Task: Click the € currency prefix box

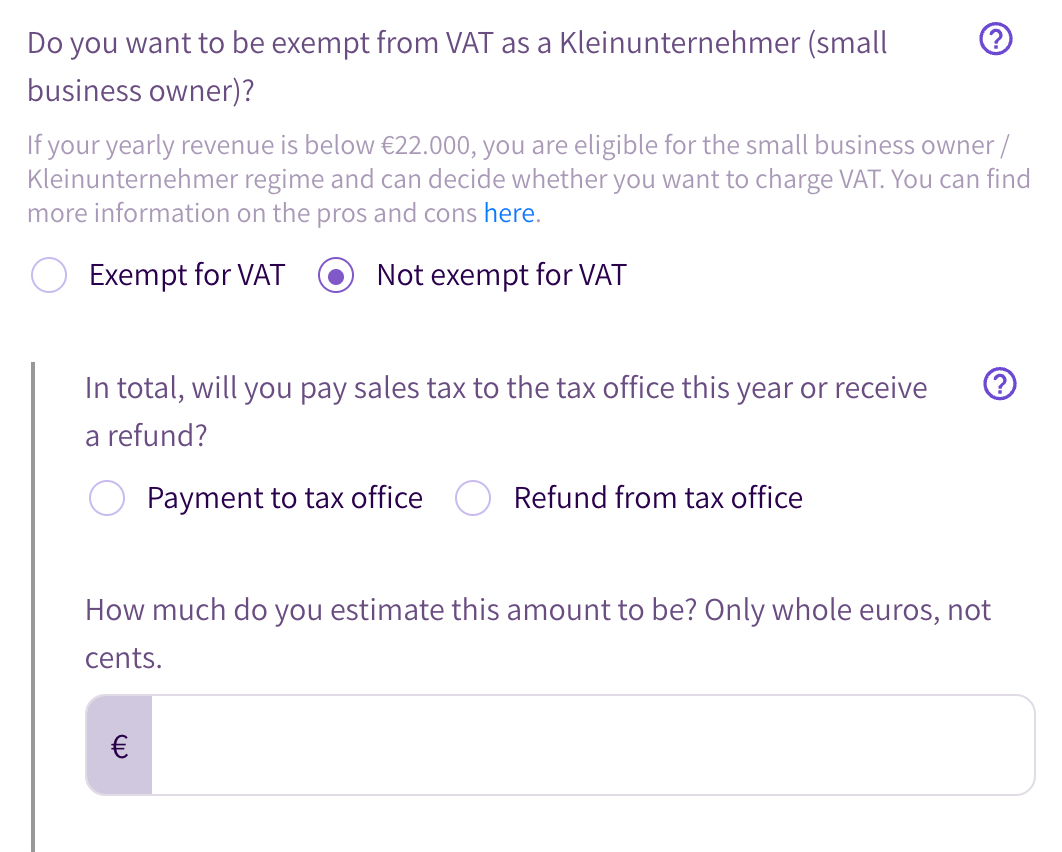Action: [119, 746]
